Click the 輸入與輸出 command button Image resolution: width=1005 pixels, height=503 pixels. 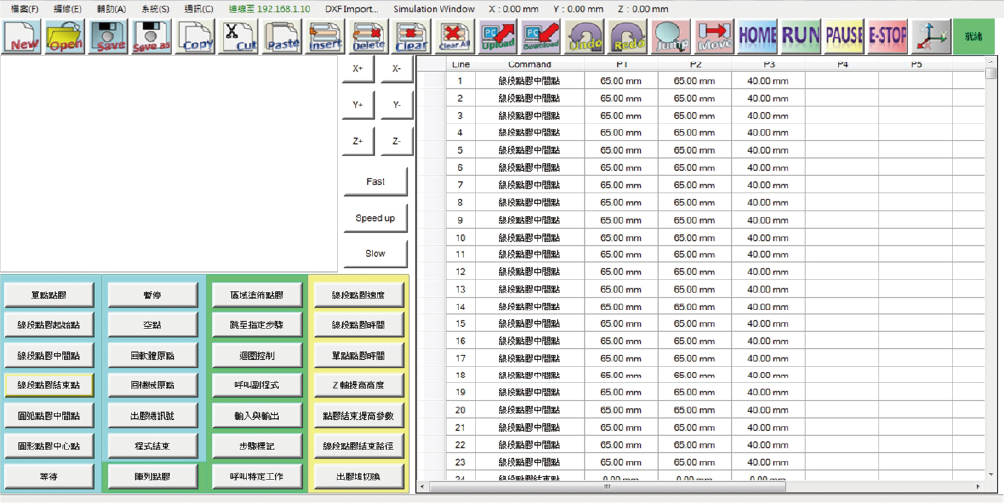coord(257,416)
